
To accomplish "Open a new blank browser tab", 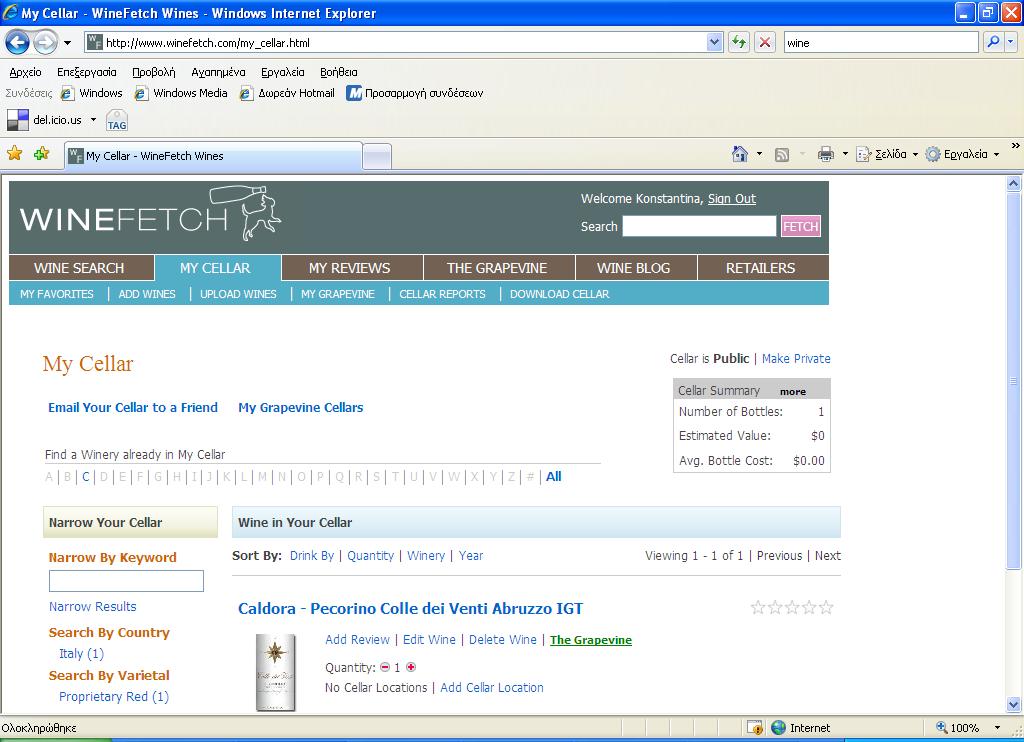I will point(377,157).
